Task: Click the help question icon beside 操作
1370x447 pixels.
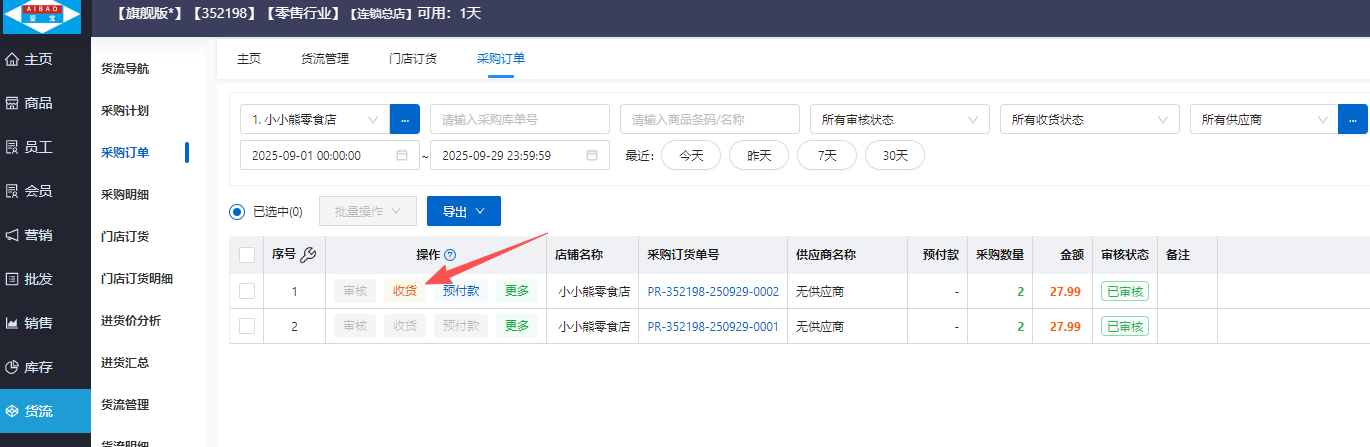Action: pos(450,255)
